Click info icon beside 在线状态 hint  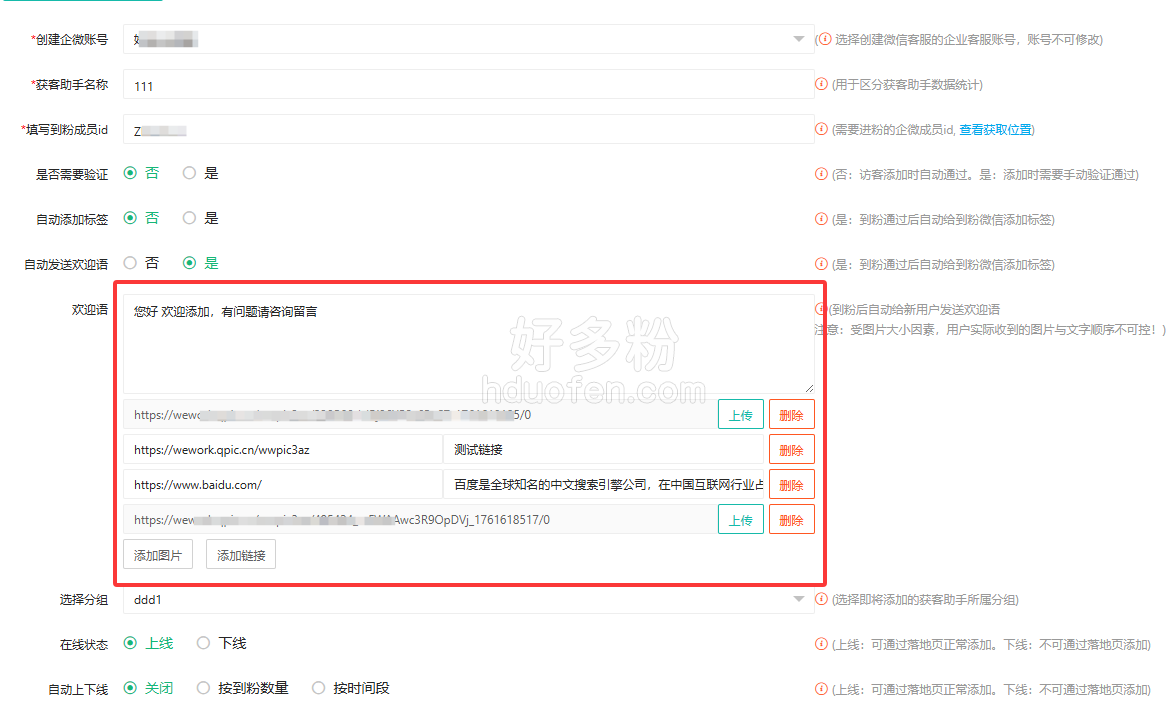point(822,645)
